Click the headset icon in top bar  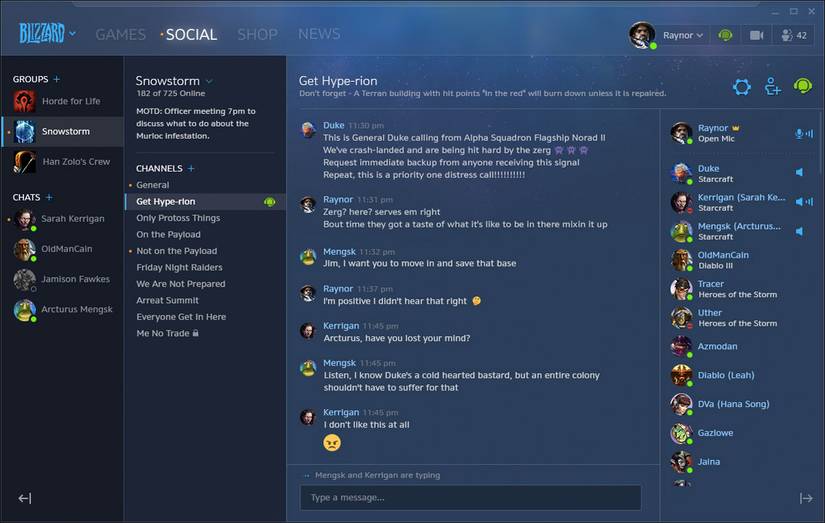pos(725,35)
